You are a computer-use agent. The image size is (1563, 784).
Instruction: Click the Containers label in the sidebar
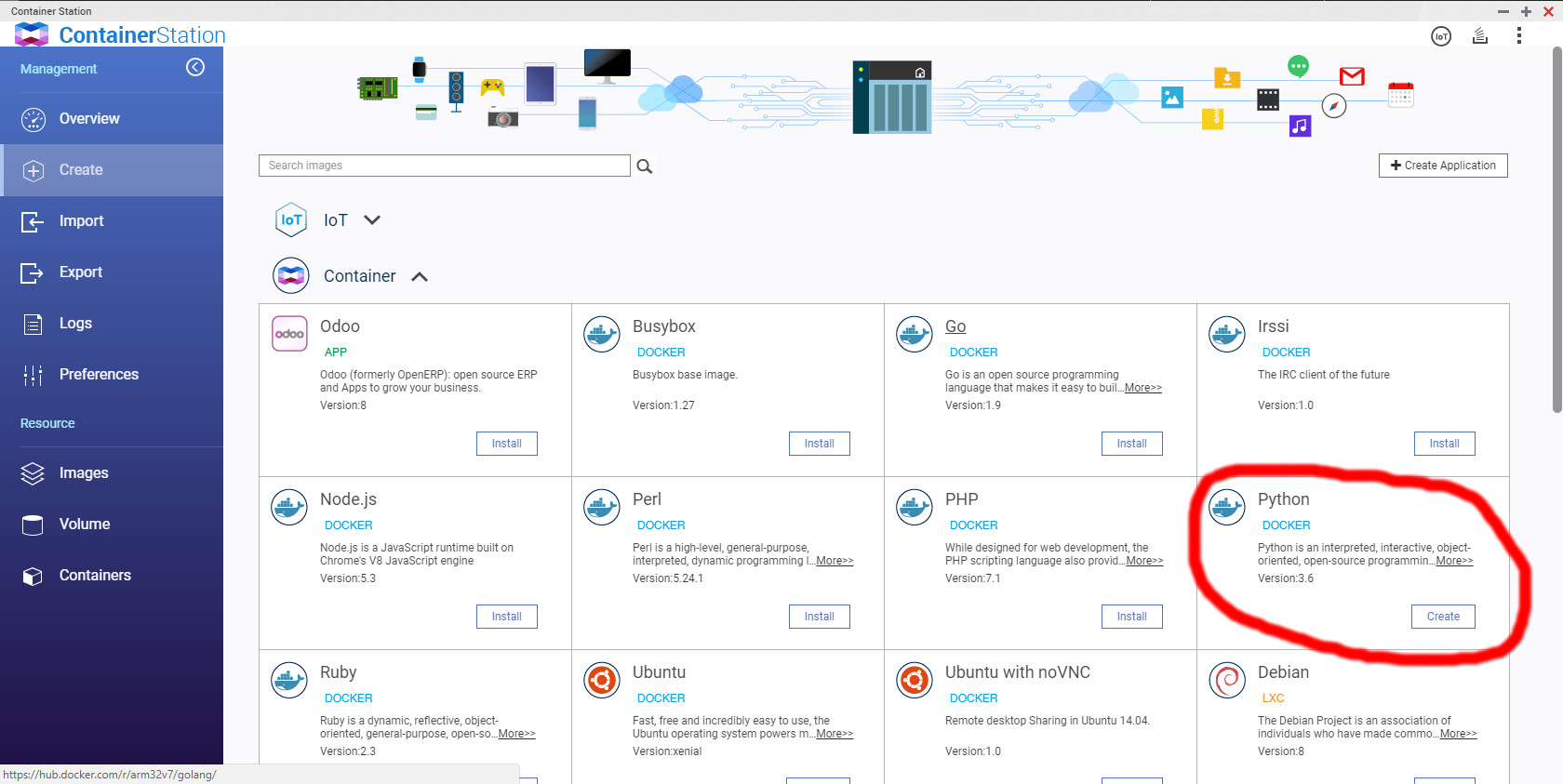coord(95,576)
